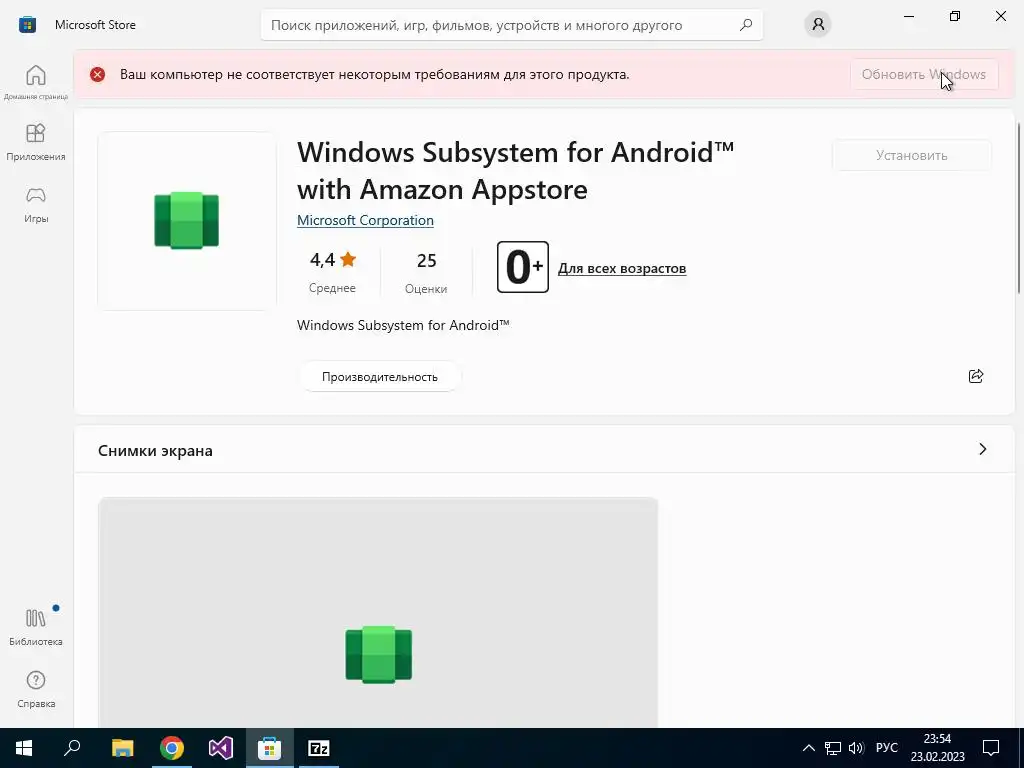
Task: Click the Снимки экрана heading
Action: 155,451
